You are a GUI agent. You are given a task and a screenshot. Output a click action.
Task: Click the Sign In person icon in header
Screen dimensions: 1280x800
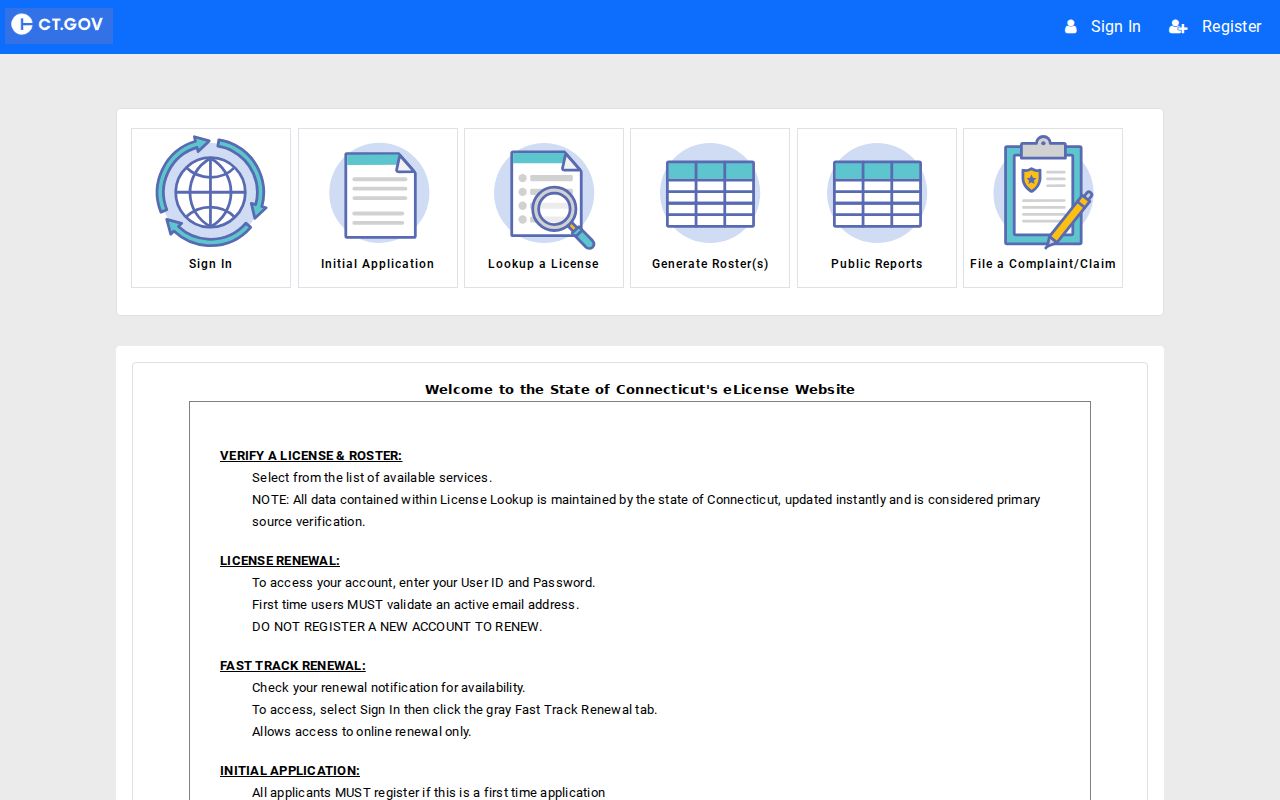click(x=1071, y=27)
